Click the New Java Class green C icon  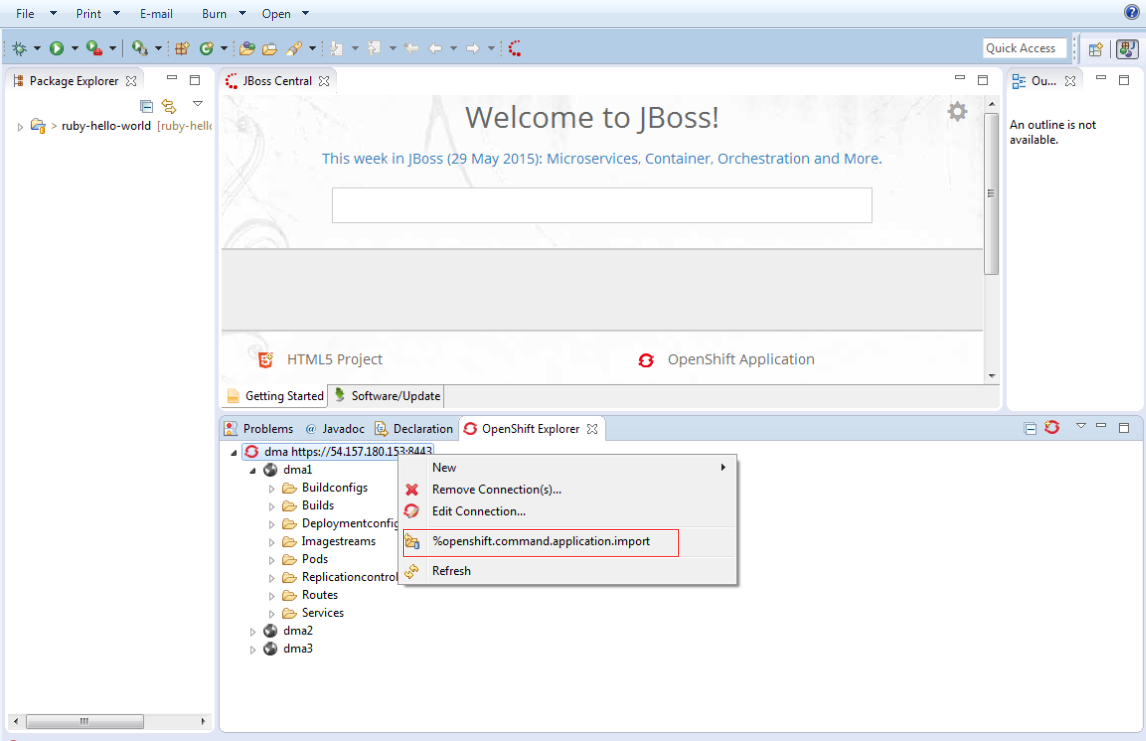207,49
